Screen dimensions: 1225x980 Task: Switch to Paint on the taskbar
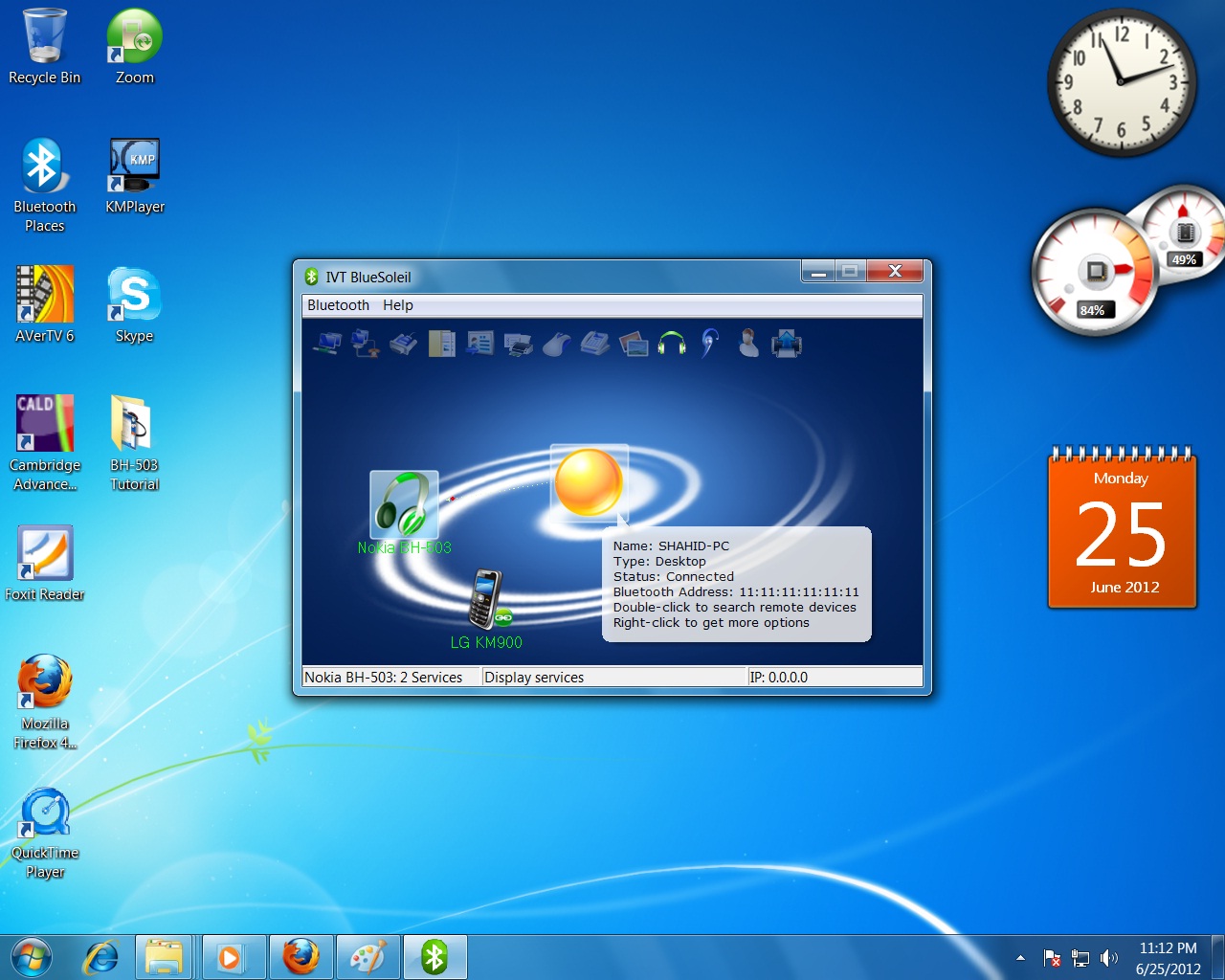[x=367, y=957]
